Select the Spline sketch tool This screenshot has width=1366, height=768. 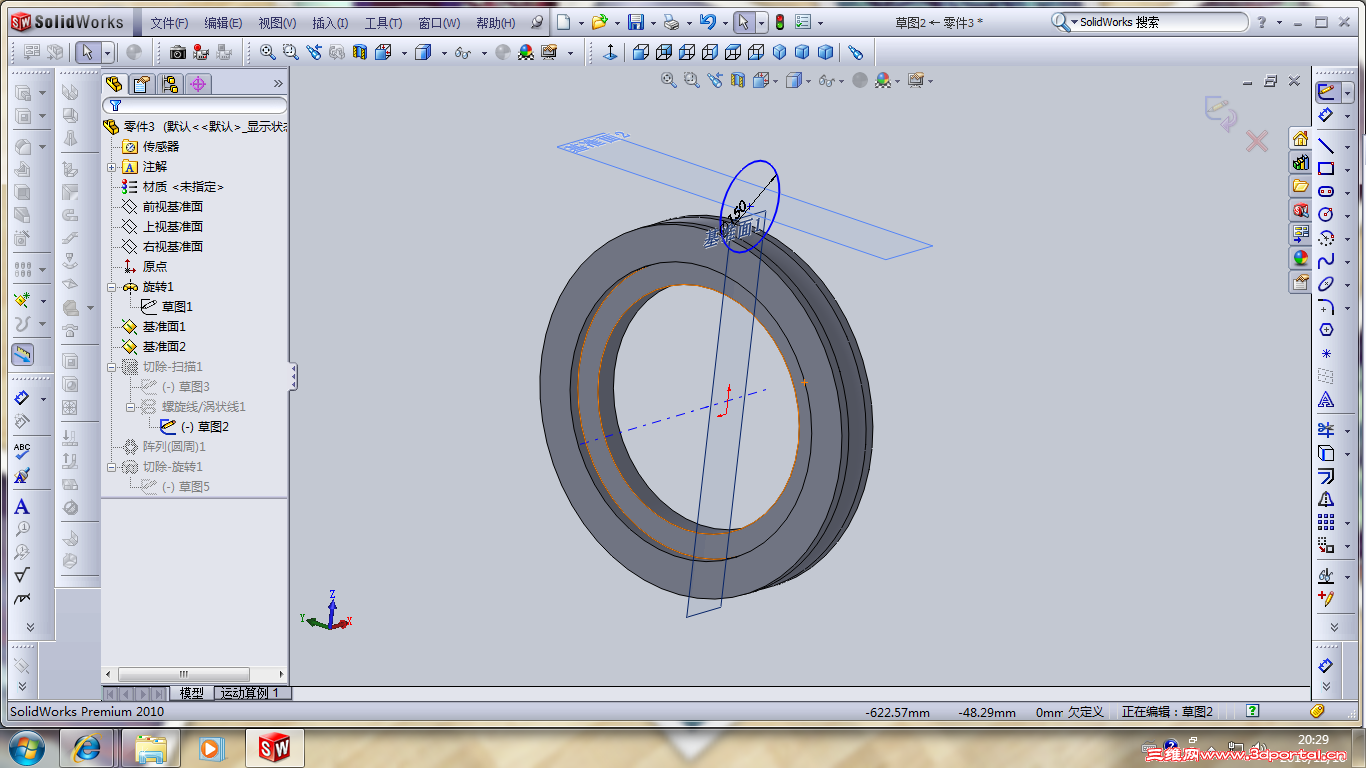pos(1326,261)
